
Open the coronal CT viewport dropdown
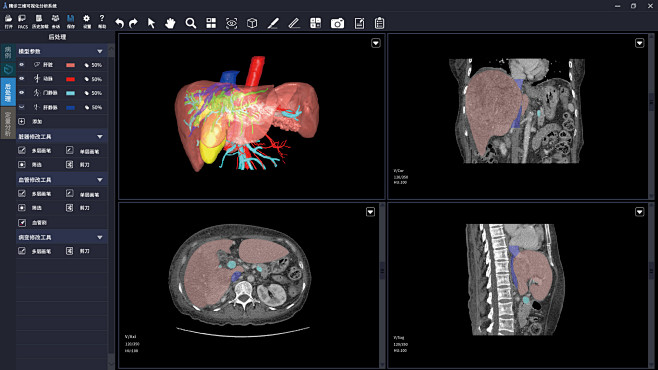(x=640, y=43)
